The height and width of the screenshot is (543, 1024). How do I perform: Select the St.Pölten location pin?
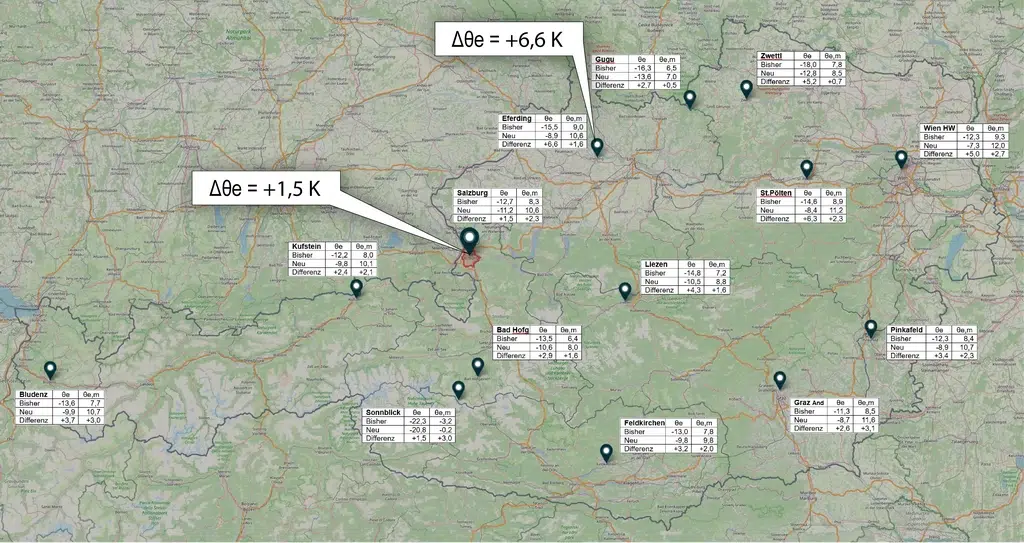pyautogui.click(x=807, y=169)
